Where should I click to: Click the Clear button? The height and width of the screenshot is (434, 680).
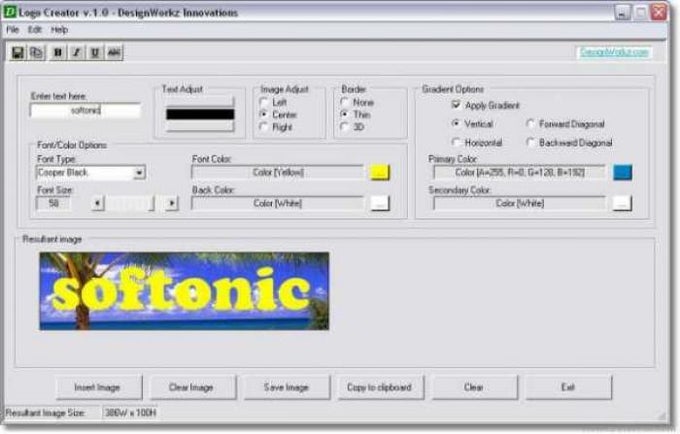[x=474, y=388]
